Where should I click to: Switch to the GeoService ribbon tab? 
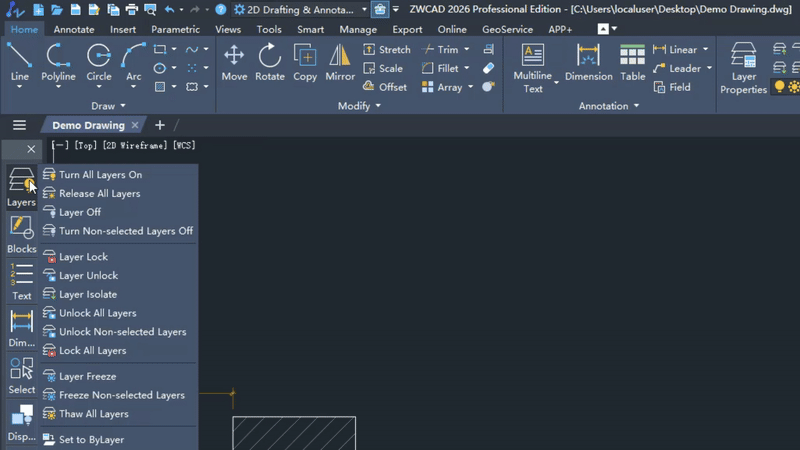[508, 30]
